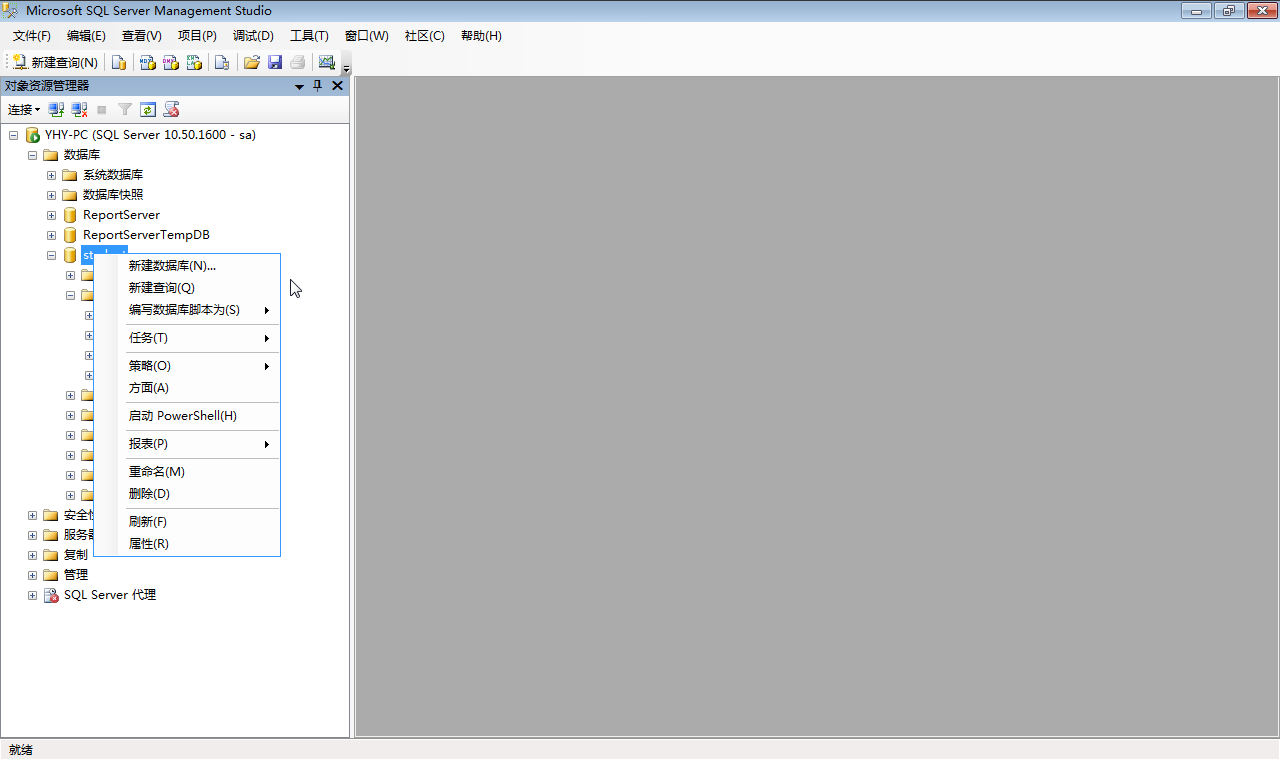Click the 管理 folder icon

click(51, 575)
